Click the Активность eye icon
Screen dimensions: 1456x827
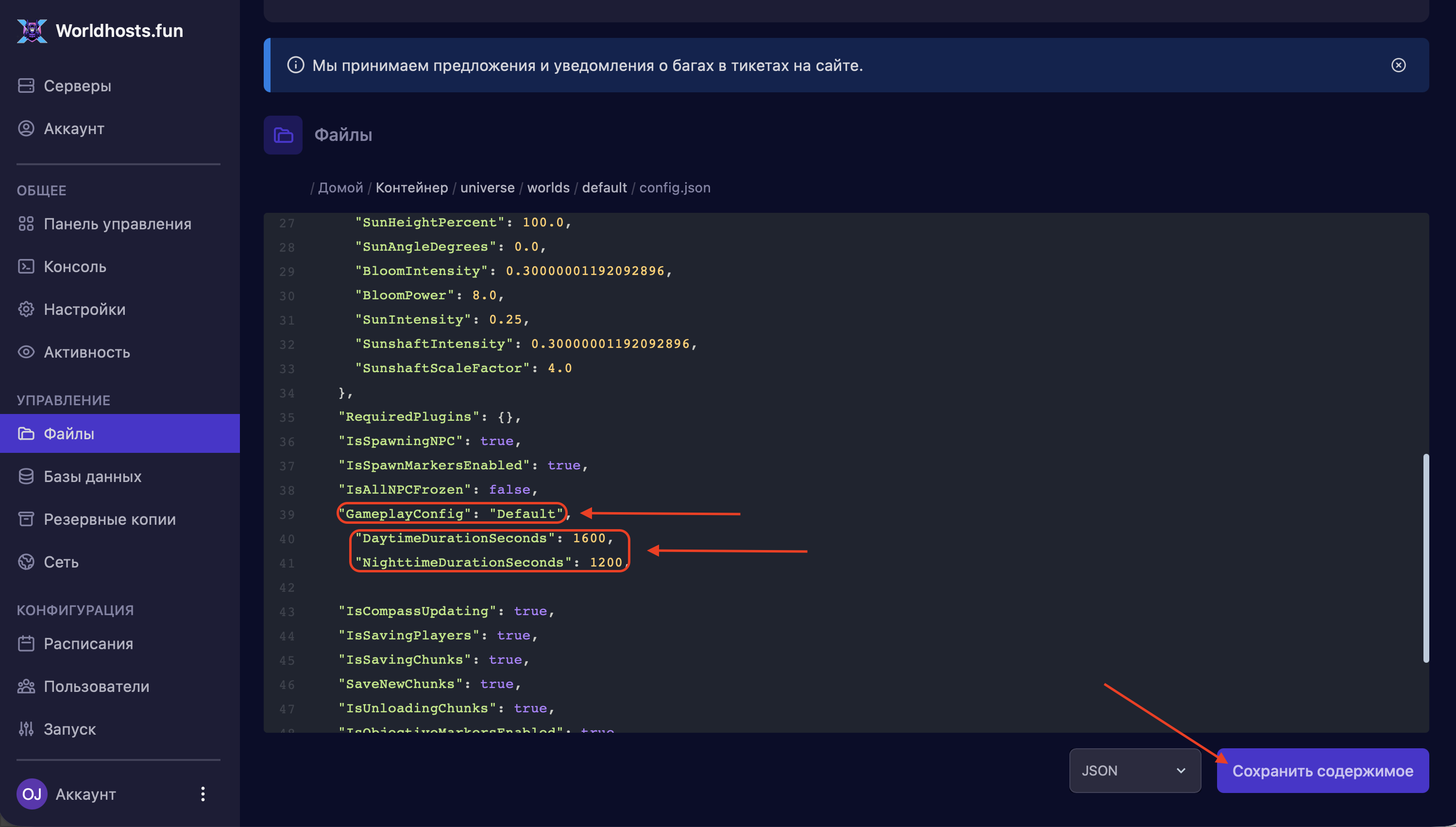pos(26,352)
